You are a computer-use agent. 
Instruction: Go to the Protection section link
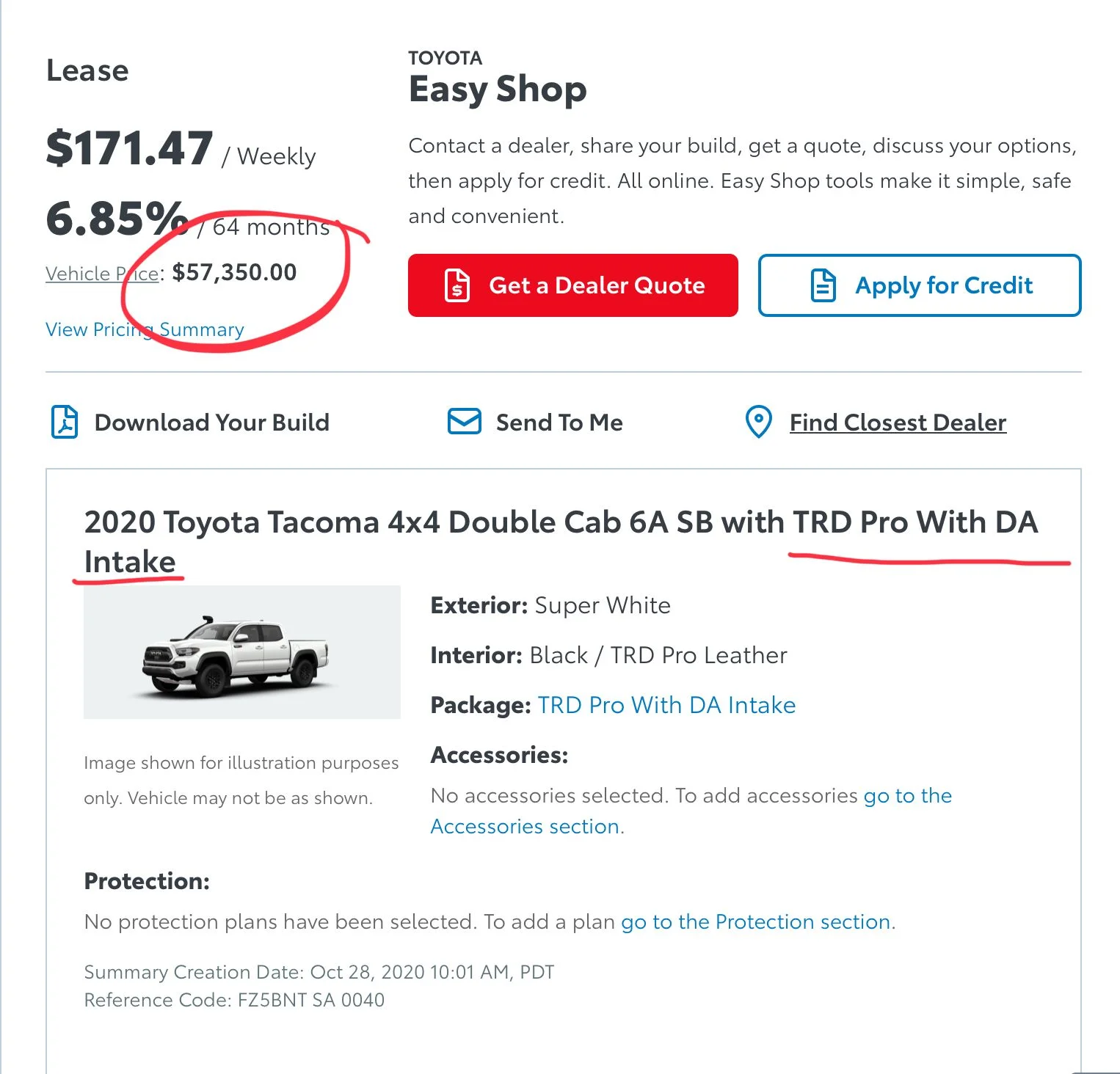tap(756, 921)
